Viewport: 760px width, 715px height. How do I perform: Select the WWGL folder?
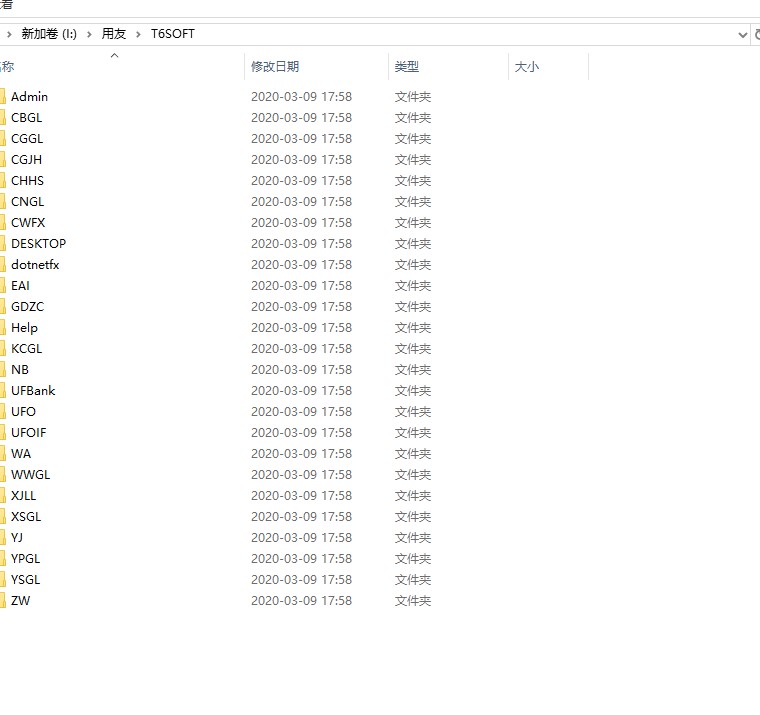click(x=31, y=475)
